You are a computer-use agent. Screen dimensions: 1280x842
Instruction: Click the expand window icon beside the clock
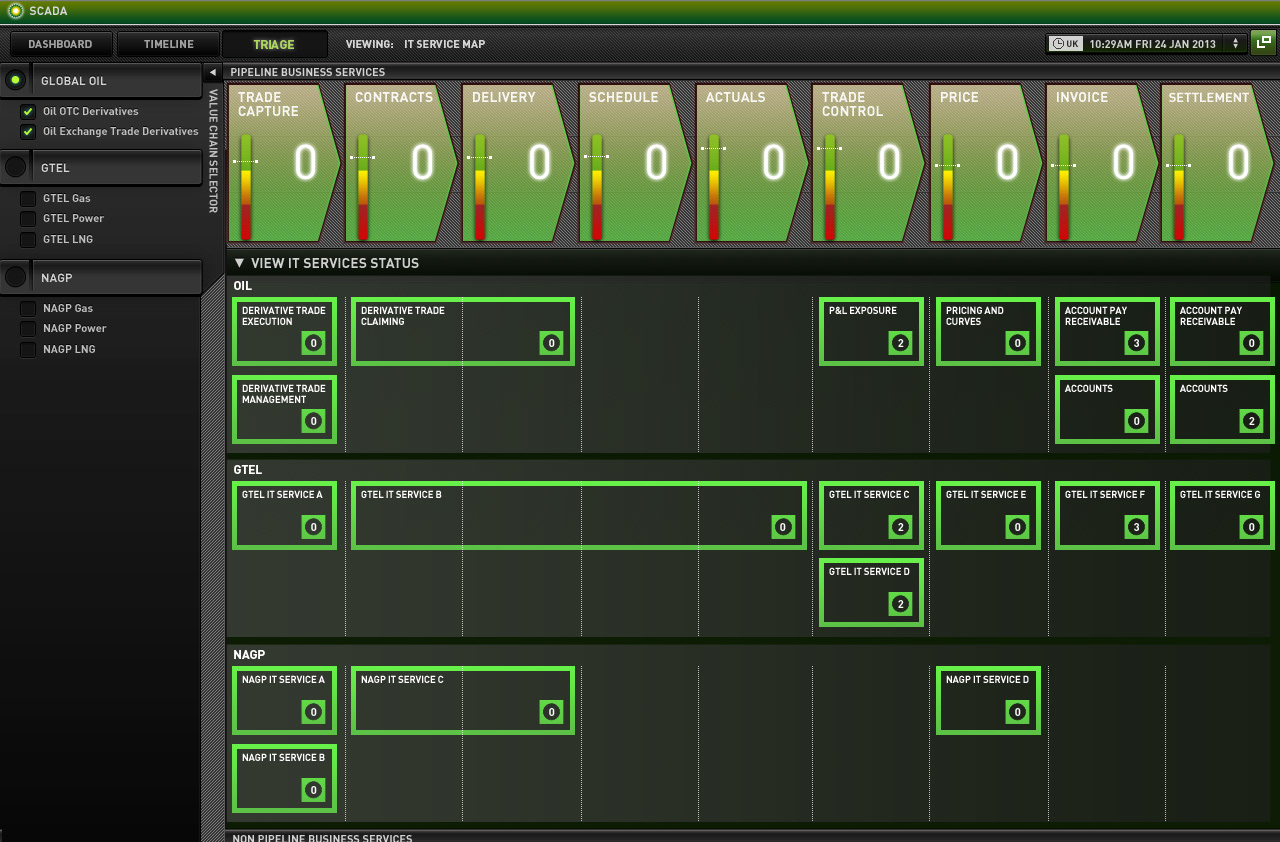1263,43
